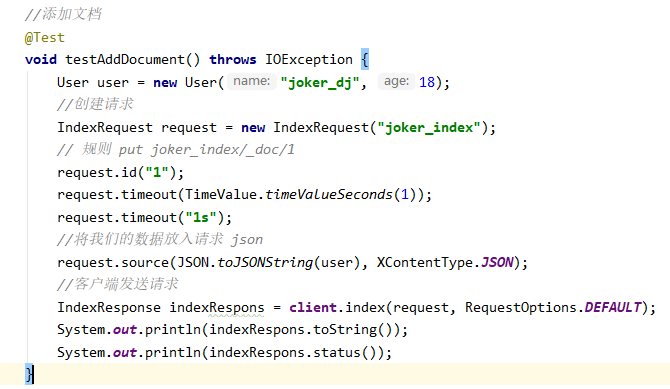Image resolution: width=670 pixels, height=389 pixels.
Task: Click the IndexResponse type name
Action: tap(109, 308)
